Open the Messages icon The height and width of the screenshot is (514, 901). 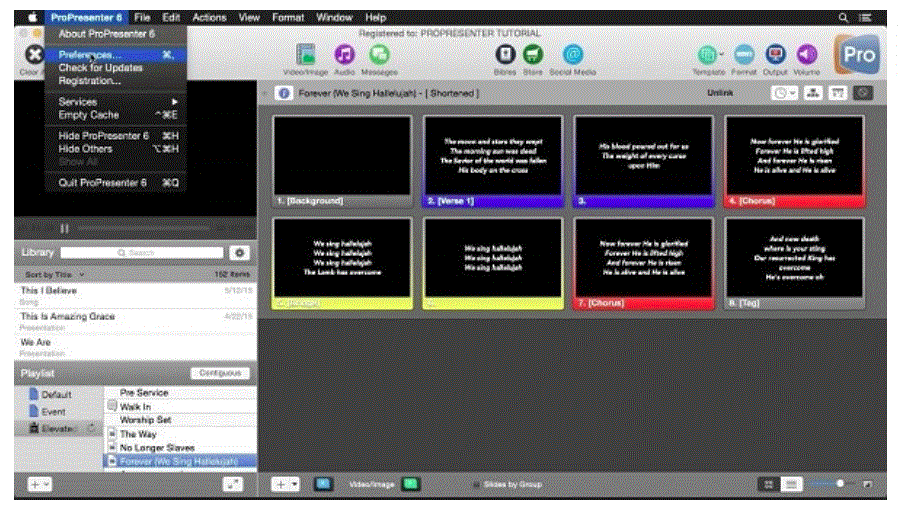point(379,55)
